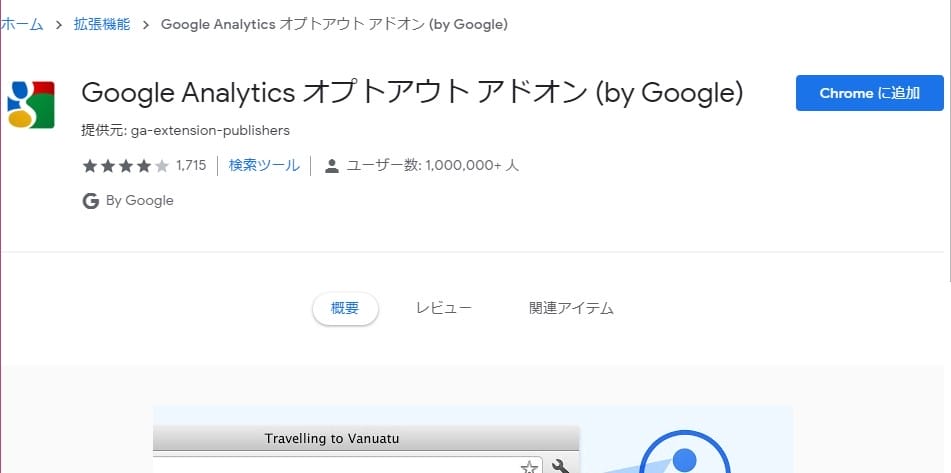Switch to the レビュー tab
The image size is (951, 473).
coord(443,309)
